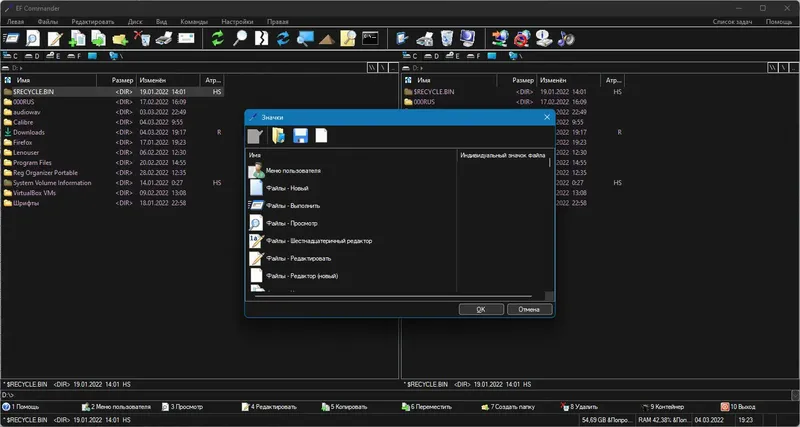The image size is (800, 427).
Task: Click the New folder toolbar icon
Action: tap(120, 39)
